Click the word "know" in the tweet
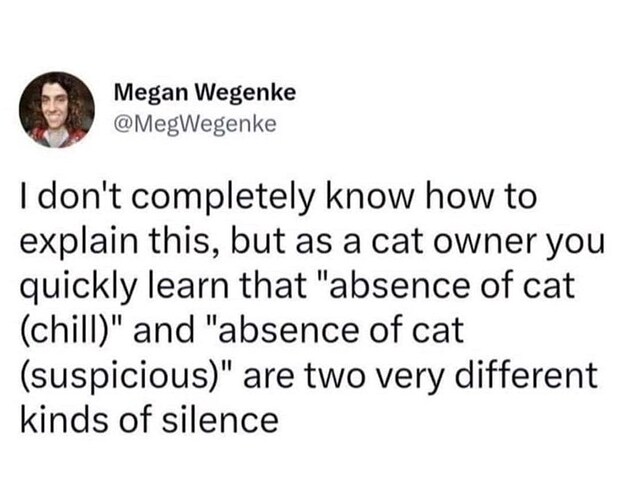 369,198
